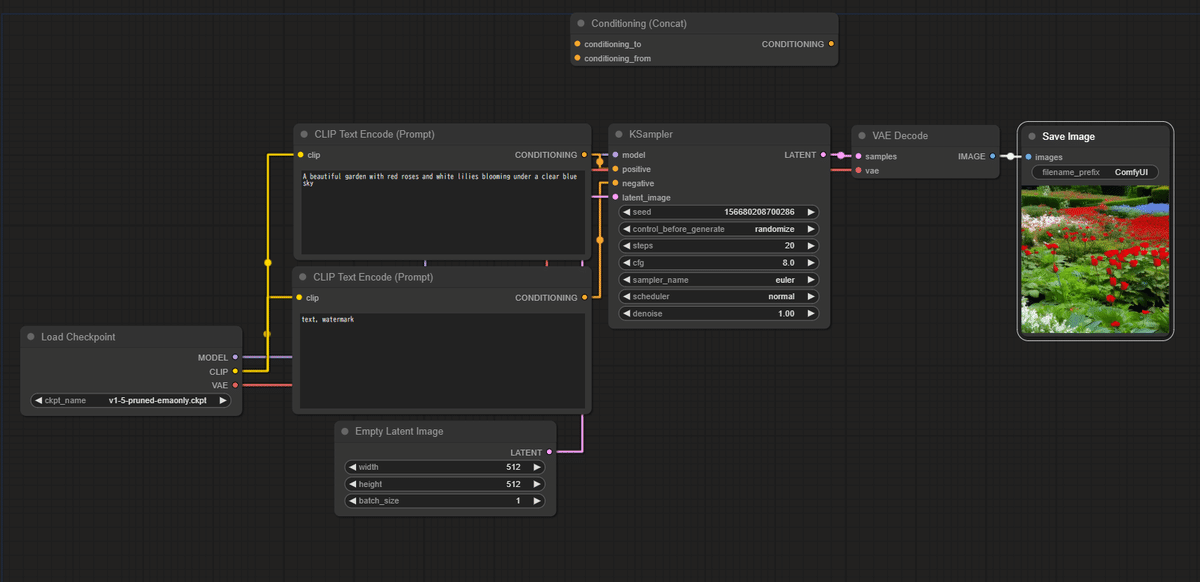Open the control_before_generate randomize selector
The height and width of the screenshot is (582, 1200).
[719, 229]
